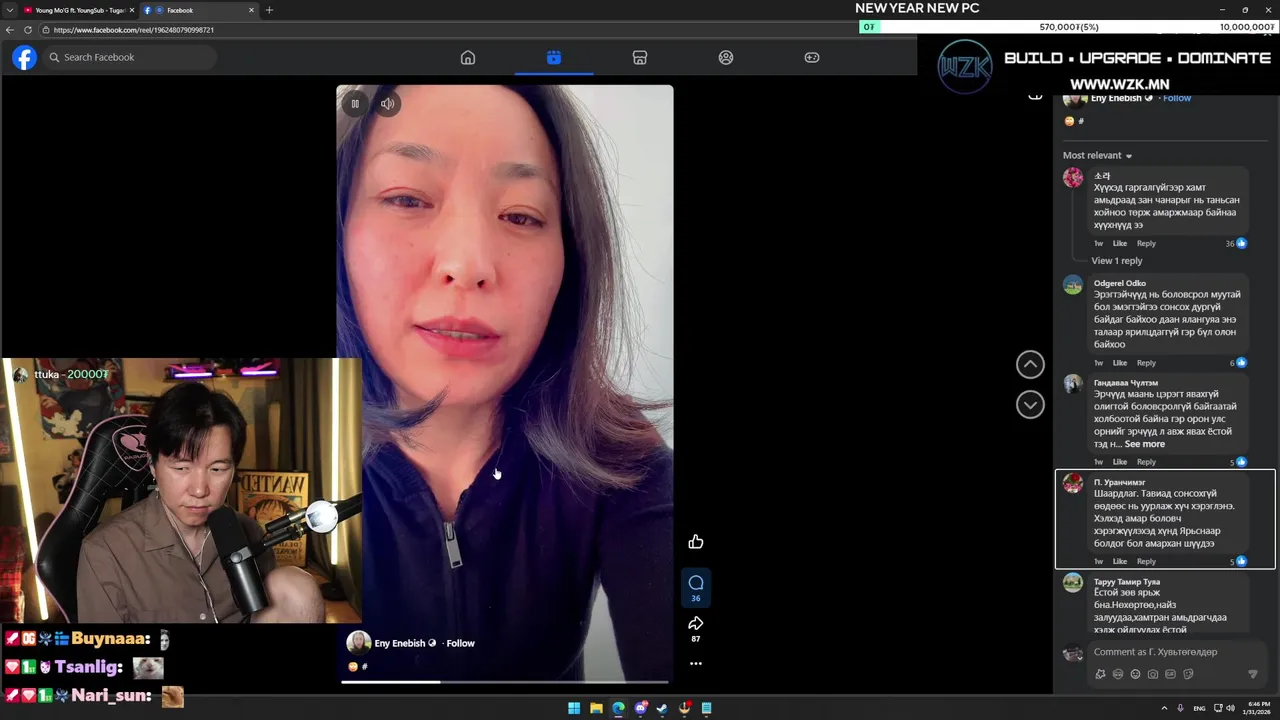This screenshot has width=1280, height=720.
Task: Click the browser back arrow
Action: tap(10, 30)
